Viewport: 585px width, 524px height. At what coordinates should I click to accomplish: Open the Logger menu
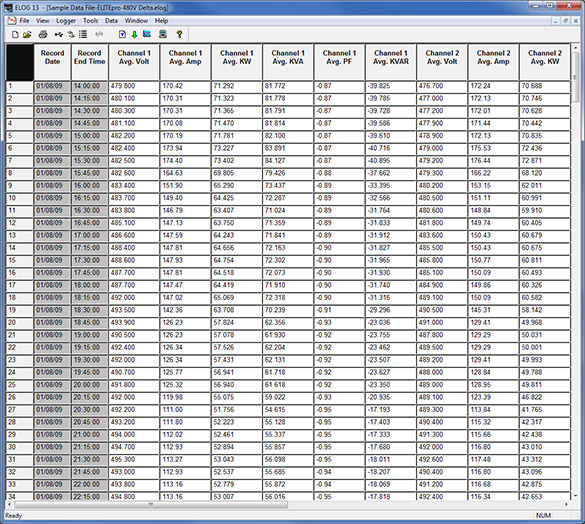[66, 21]
